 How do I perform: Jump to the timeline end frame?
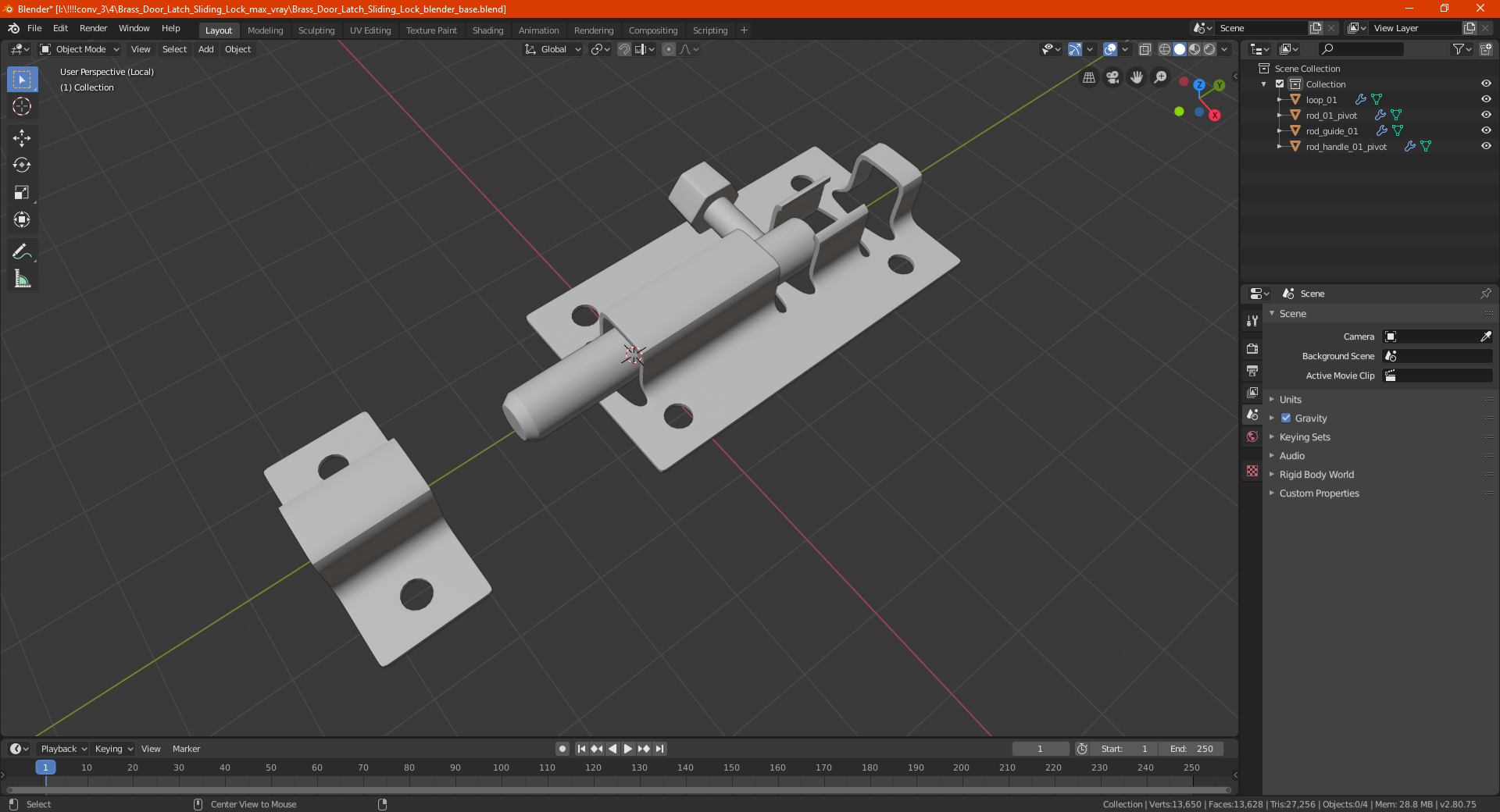(659, 749)
